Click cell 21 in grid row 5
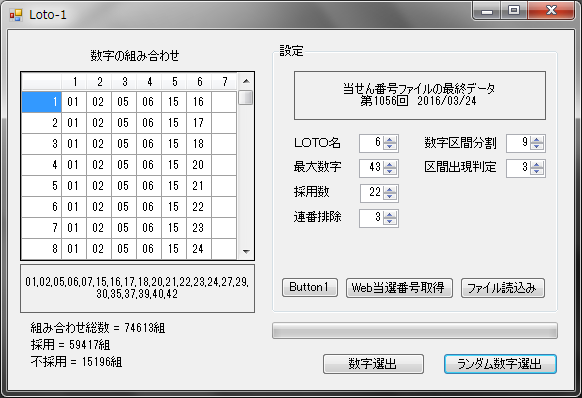Viewport: 582px width, 398px height. click(x=199, y=186)
